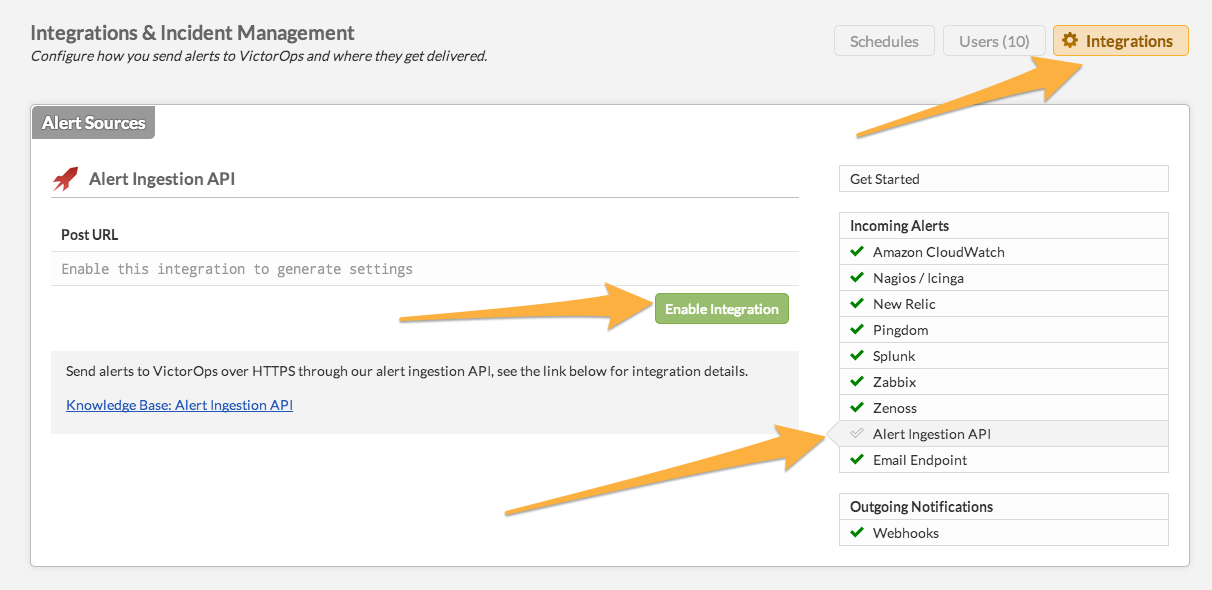Click the gray checkmark next to Alert Ingestion API
The image size is (1212, 590).
[856, 434]
